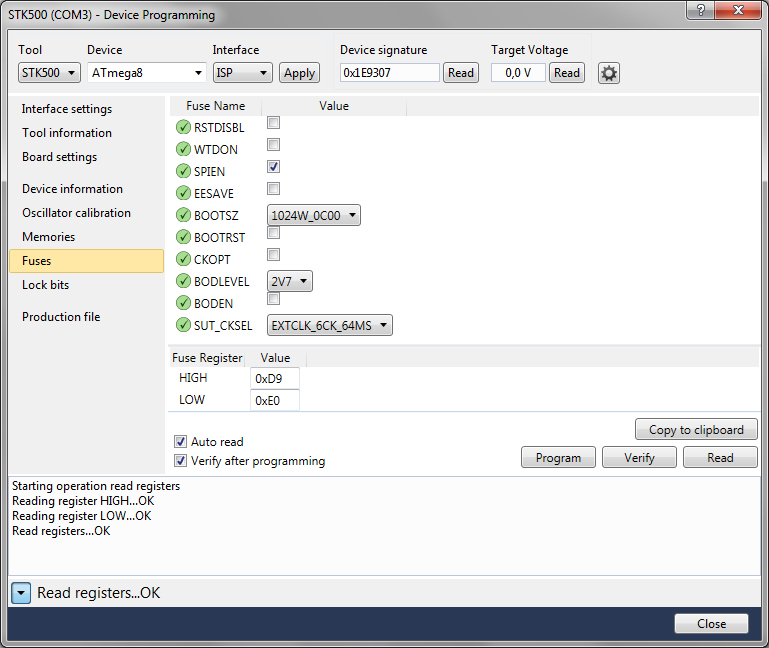Toggle Verify after programming checkbox
Screen dimensions: 769x648
[x=180, y=461]
